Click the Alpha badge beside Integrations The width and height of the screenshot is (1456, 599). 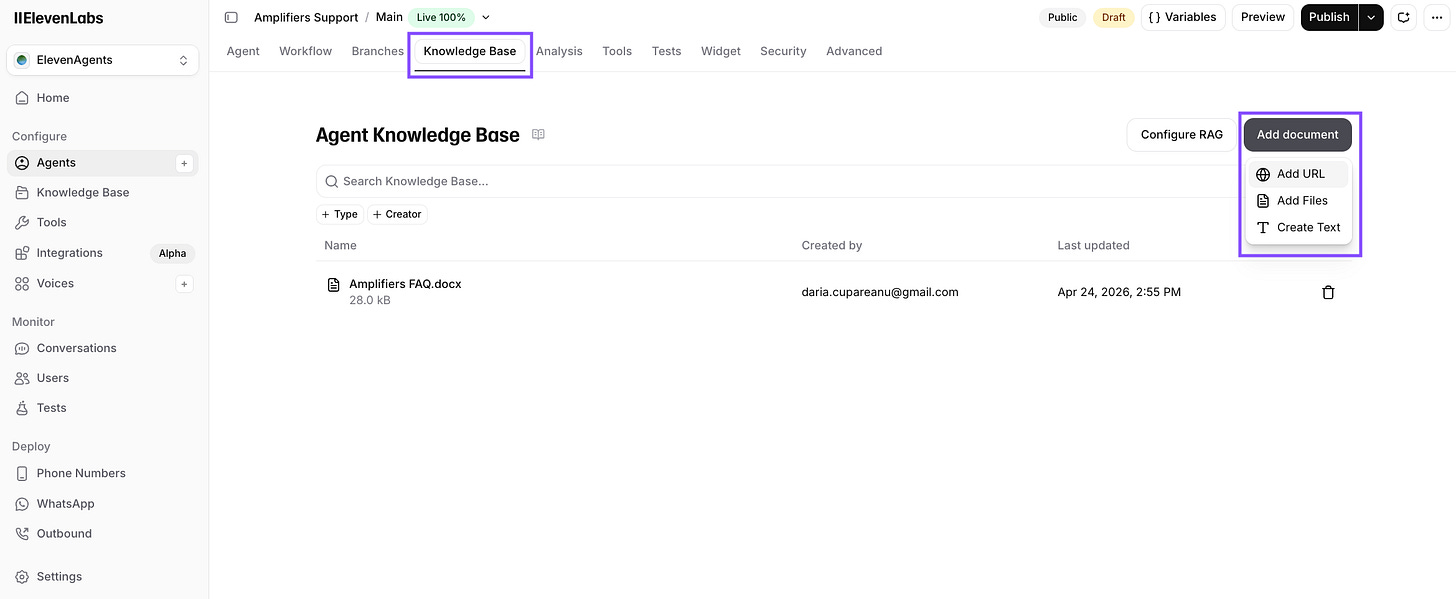(x=173, y=253)
